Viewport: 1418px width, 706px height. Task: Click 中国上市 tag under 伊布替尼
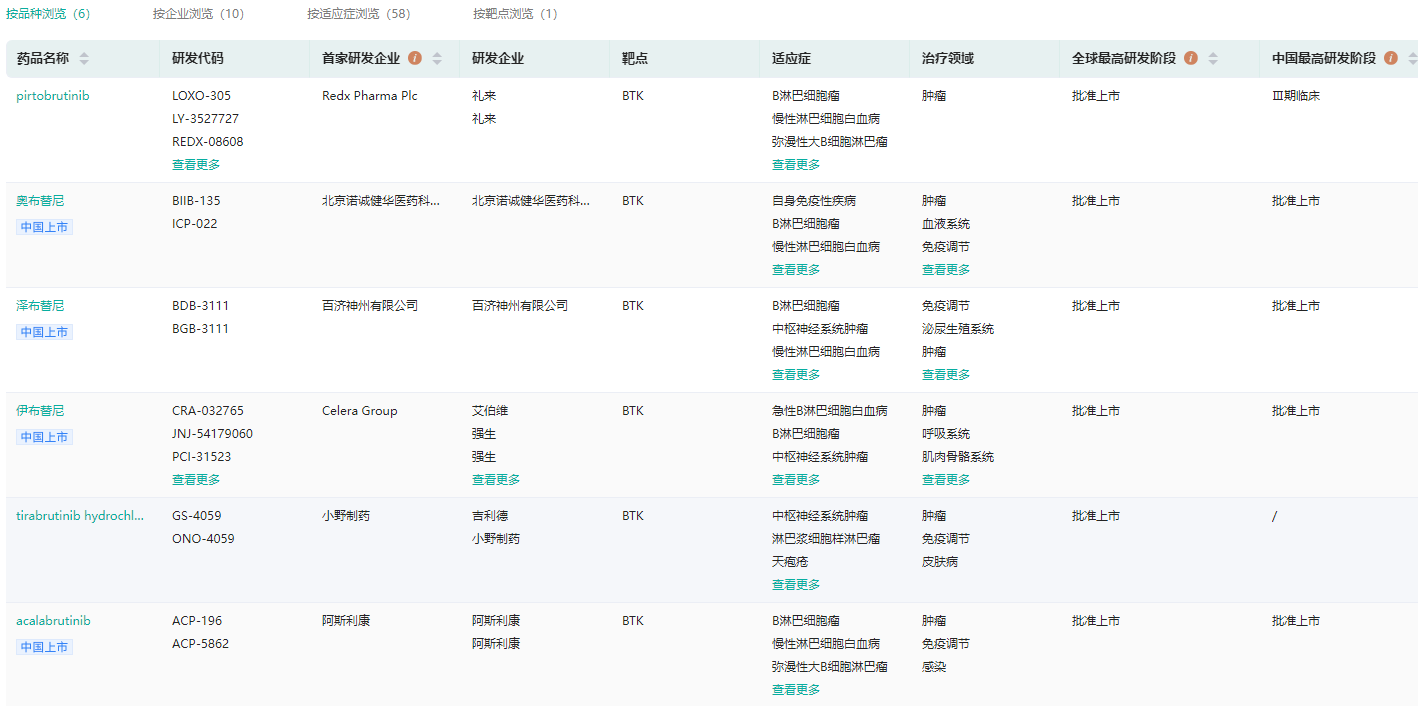pyautogui.click(x=44, y=437)
